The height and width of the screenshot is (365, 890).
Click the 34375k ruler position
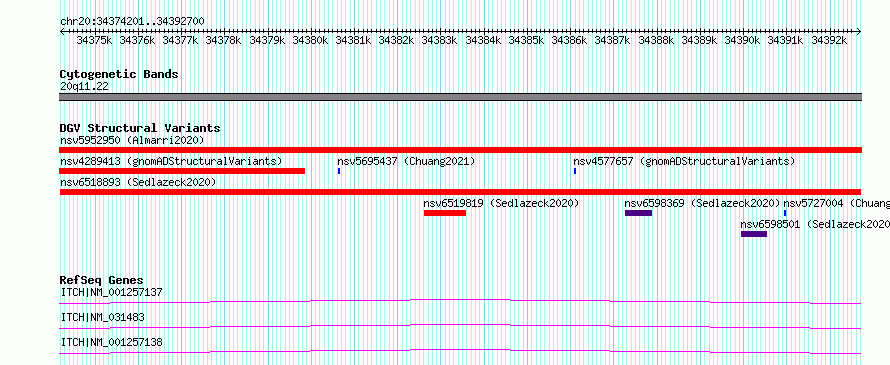point(94,40)
